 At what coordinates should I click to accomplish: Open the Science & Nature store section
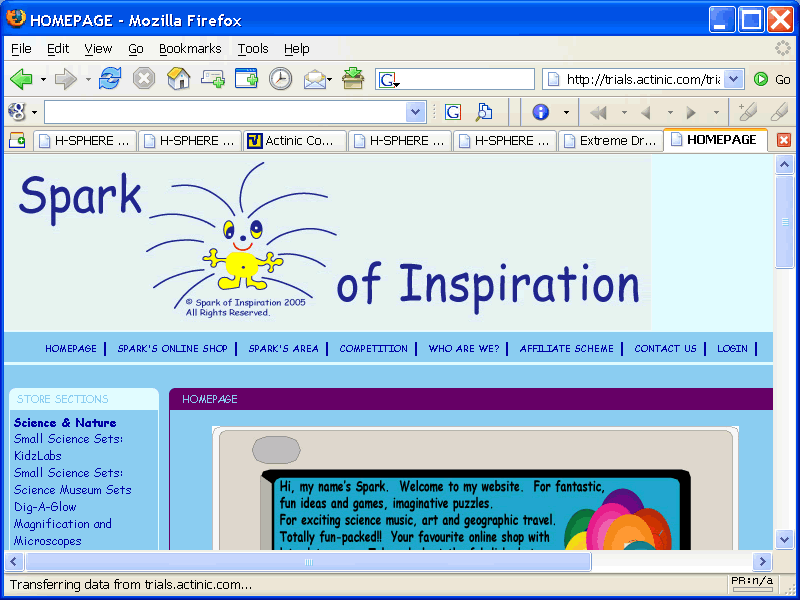65,422
